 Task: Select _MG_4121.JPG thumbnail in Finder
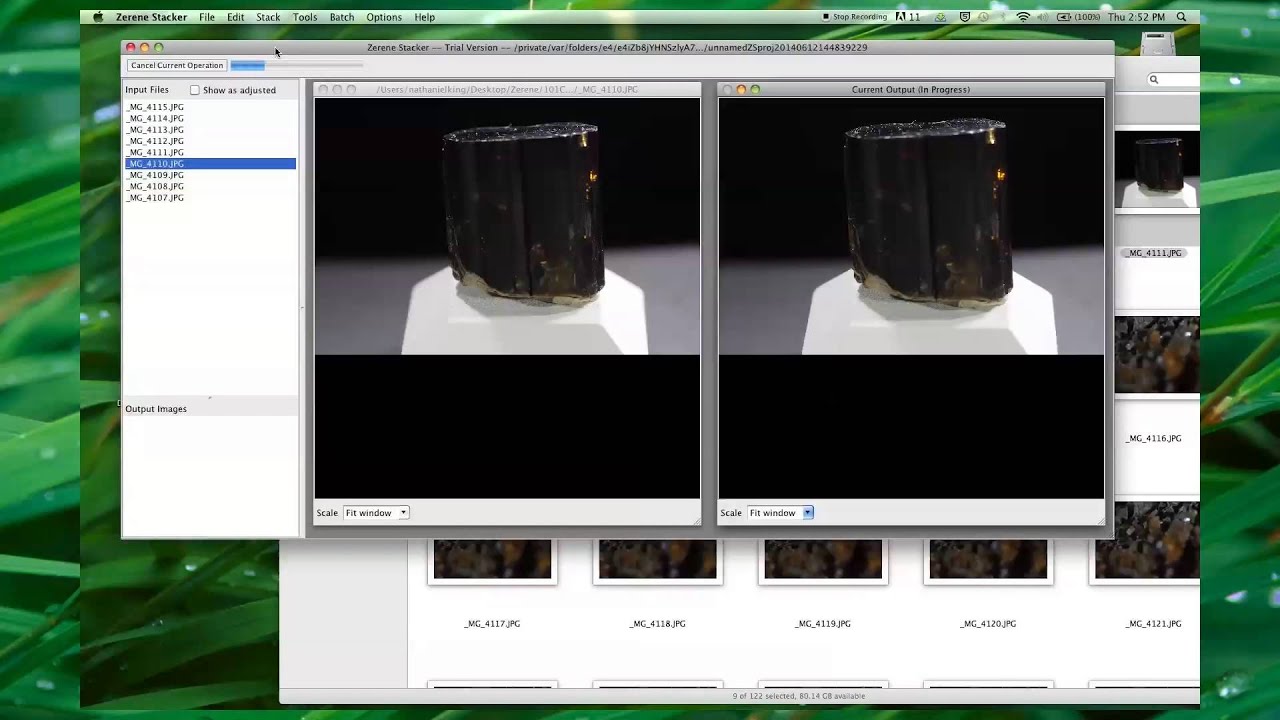[1147, 560]
